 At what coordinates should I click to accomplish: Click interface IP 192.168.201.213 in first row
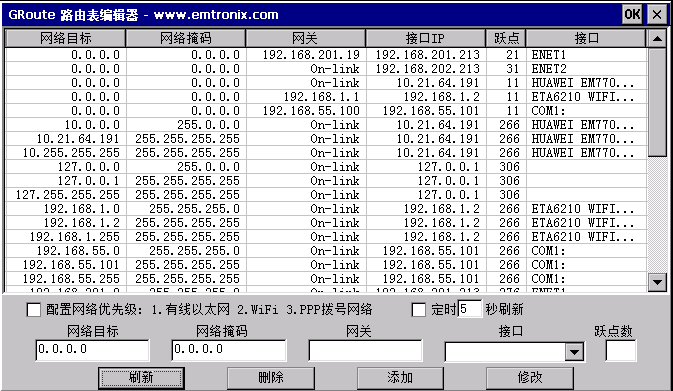point(426,55)
